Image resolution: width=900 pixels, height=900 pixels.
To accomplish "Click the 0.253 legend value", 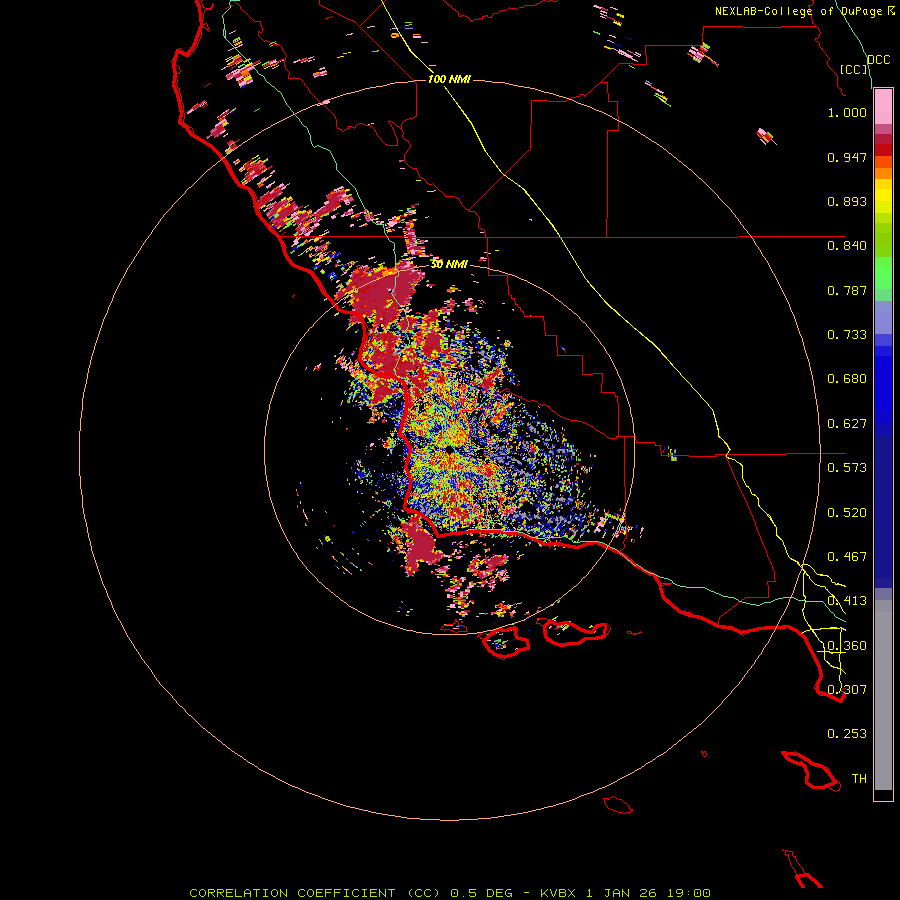I will [x=847, y=734].
